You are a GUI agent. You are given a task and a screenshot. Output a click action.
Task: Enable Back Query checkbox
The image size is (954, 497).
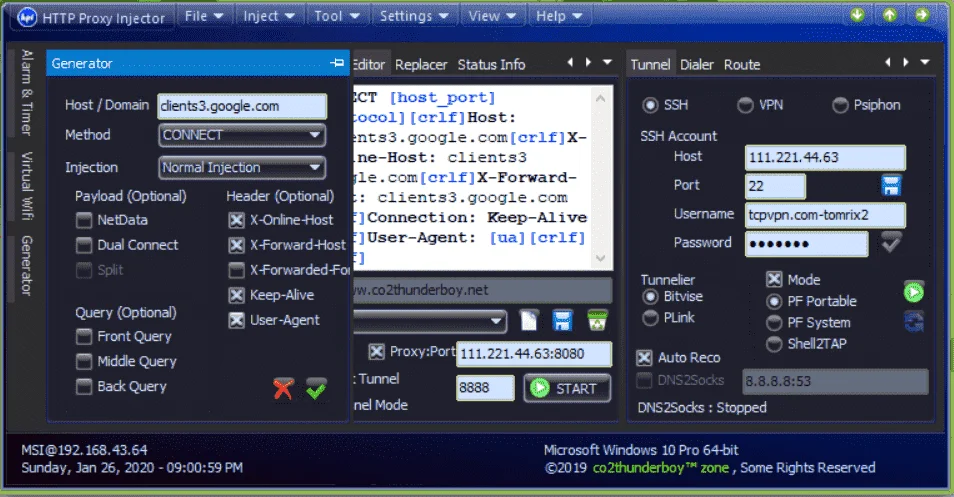[x=83, y=386]
